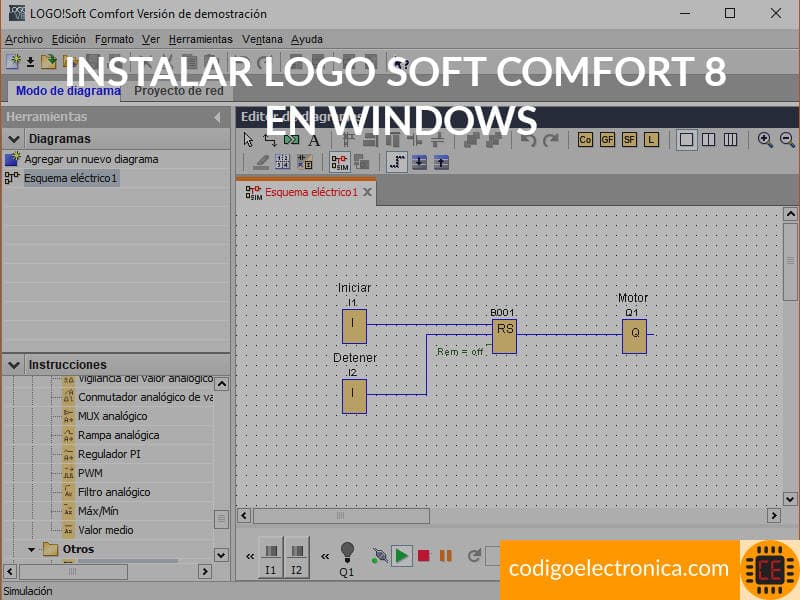The width and height of the screenshot is (800, 600).
Task: Click the page layout 1-2-3-4 icon
Action: click(282, 162)
